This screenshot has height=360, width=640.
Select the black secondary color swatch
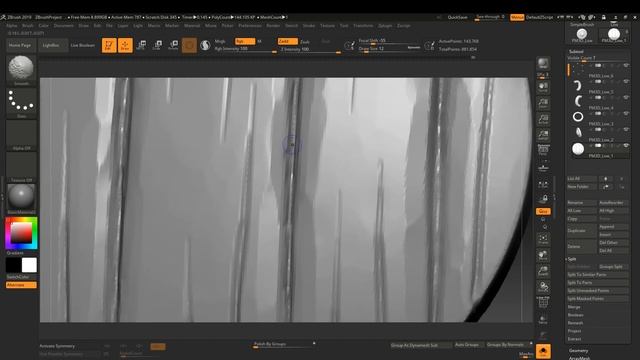click(x=13, y=265)
